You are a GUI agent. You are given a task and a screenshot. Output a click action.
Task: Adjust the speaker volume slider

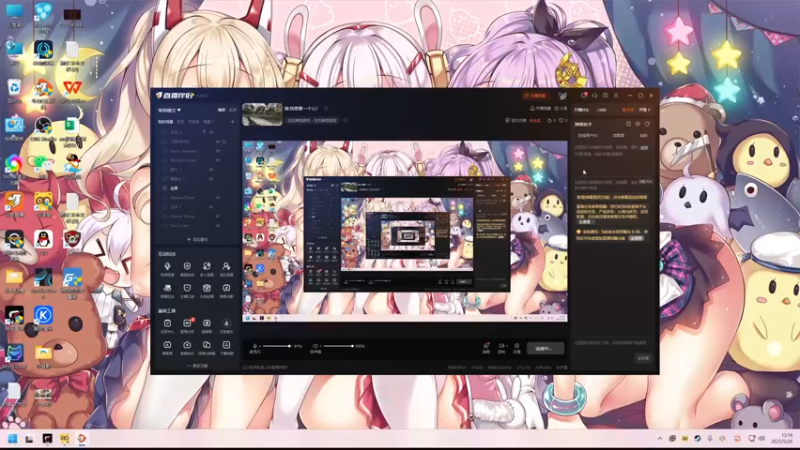click(338, 346)
